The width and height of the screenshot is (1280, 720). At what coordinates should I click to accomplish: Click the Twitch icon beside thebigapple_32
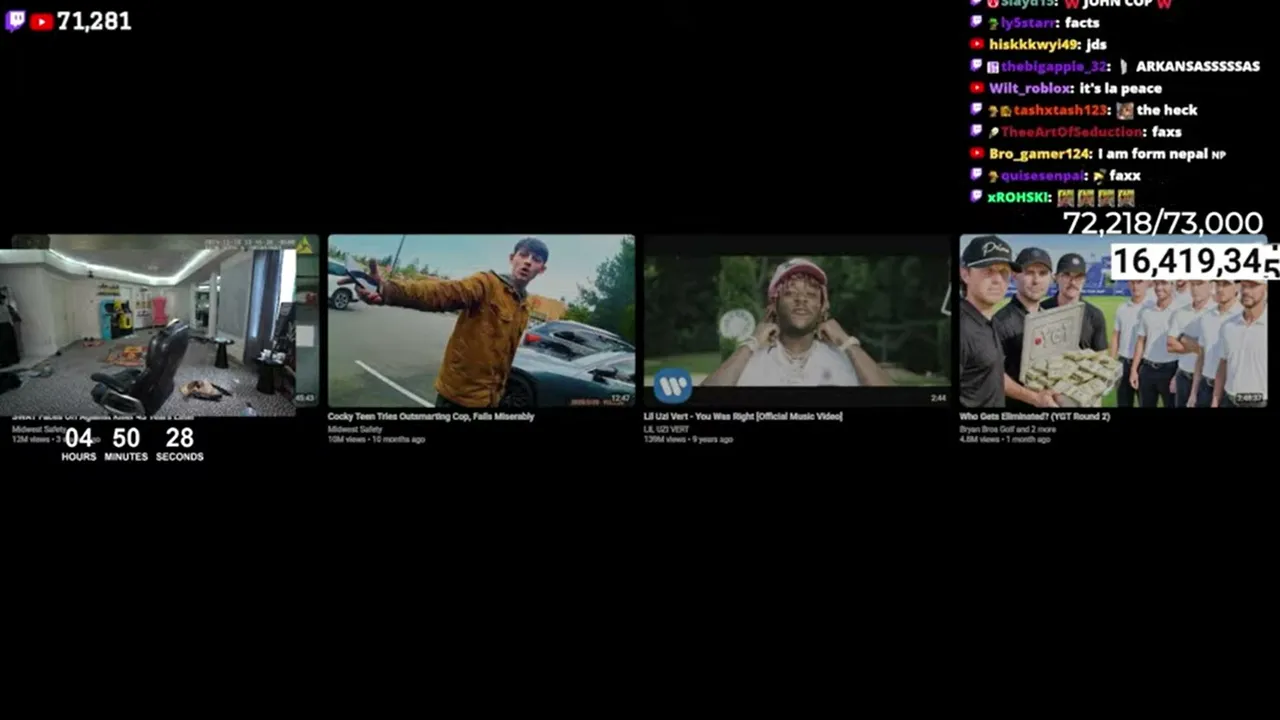pyautogui.click(x=977, y=66)
